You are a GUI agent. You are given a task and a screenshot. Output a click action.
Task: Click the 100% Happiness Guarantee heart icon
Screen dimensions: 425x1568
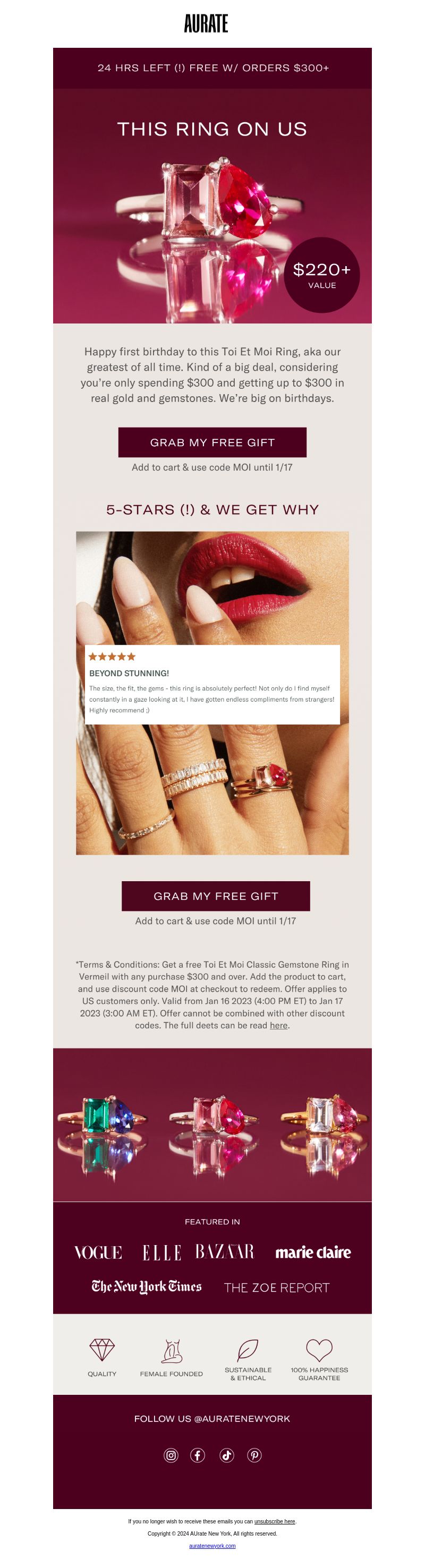[319, 1350]
